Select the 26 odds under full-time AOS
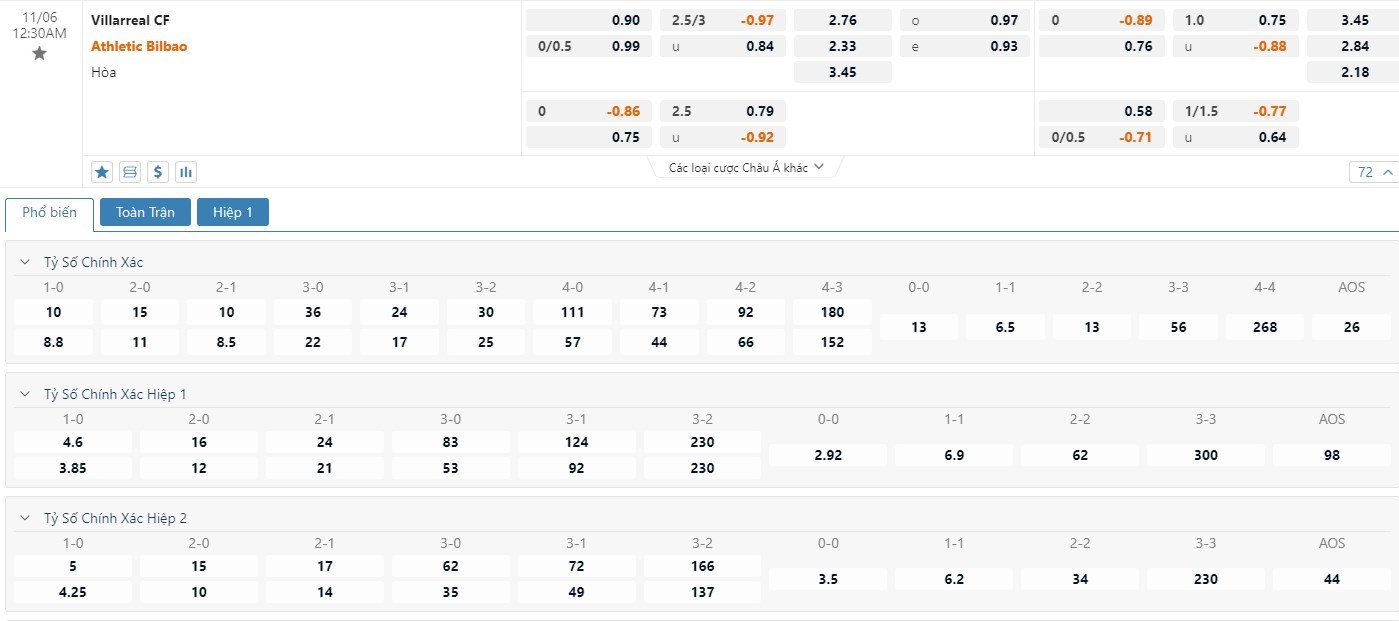 coord(1352,327)
